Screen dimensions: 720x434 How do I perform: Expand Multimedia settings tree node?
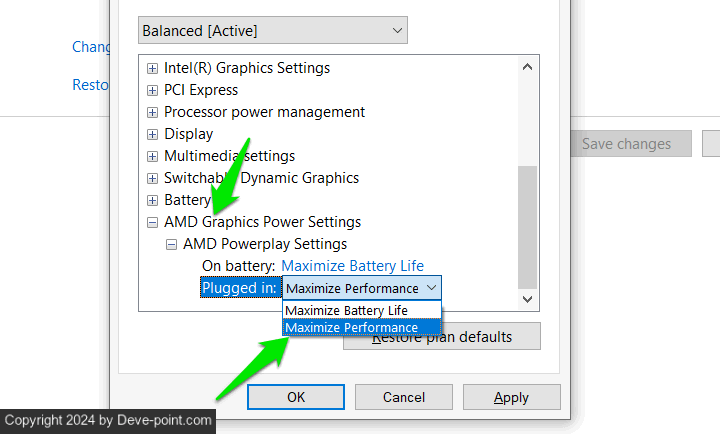tap(153, 156)
